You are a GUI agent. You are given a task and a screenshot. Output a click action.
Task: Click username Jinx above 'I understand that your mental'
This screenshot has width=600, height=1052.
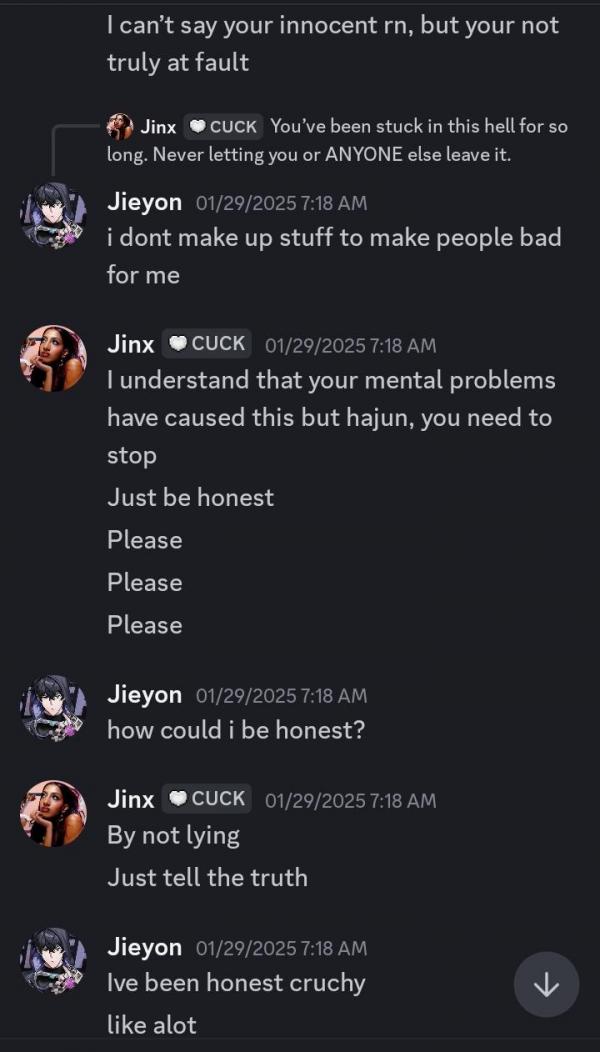(131, 345)
